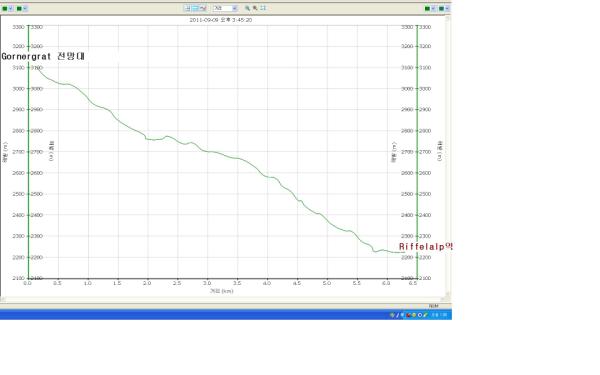Click the left green vertical axis line
This screenshot has height=375, width=600.
pos(28,152)
